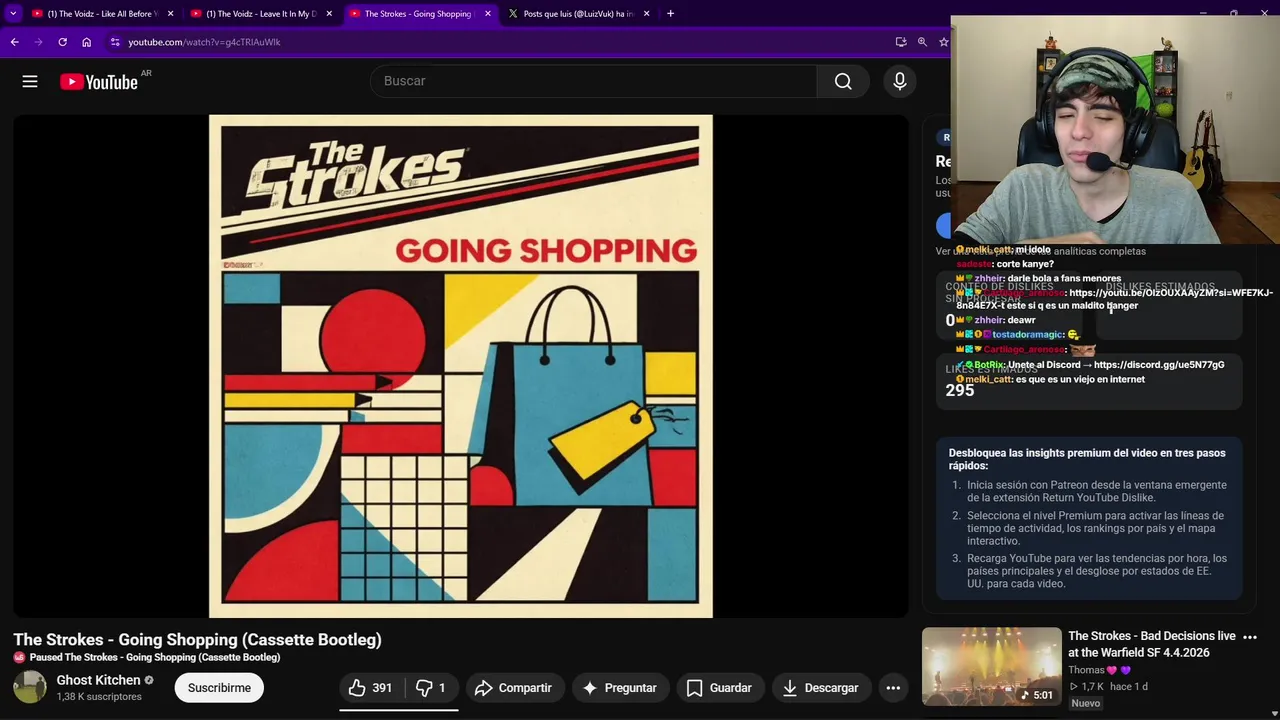Click the browser home button
Screen dimensions: 1280x720
[x=86, y=42]
